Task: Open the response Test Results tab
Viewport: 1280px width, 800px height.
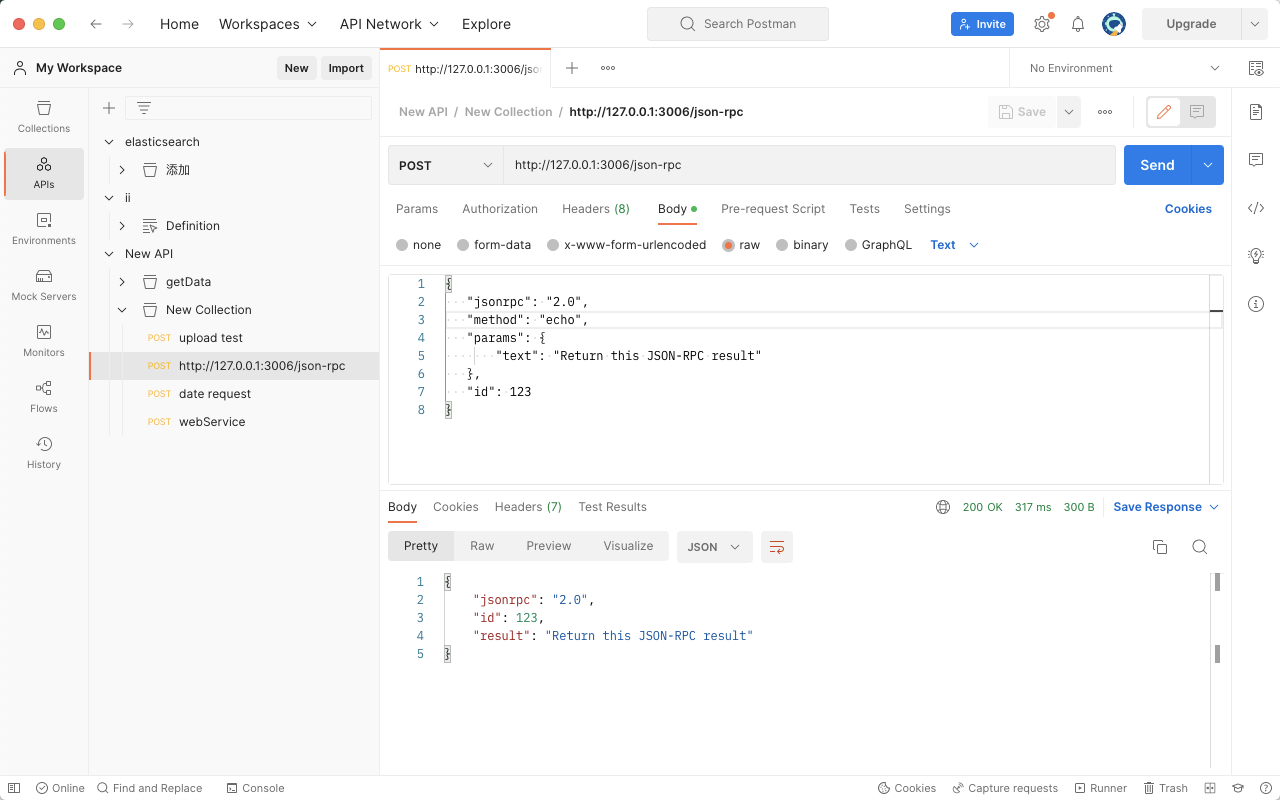Action: pos(612,507)
